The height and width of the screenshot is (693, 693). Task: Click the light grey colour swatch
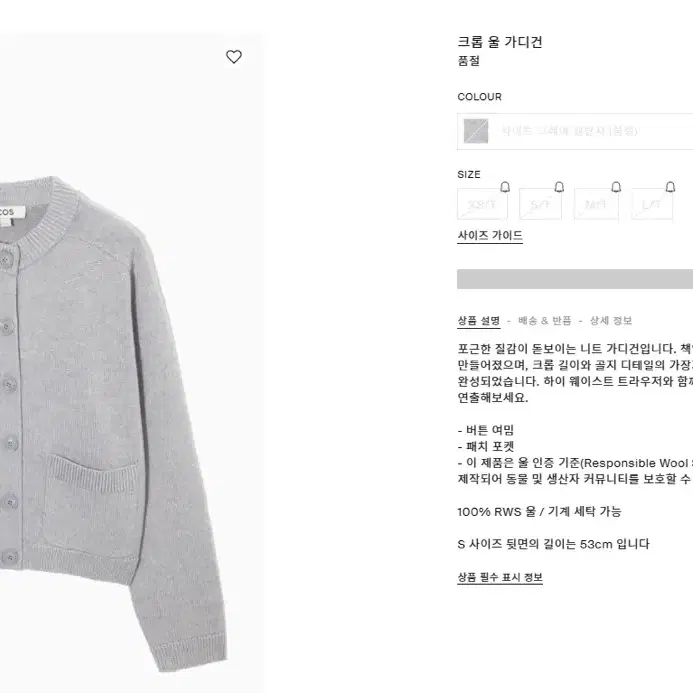coord(476,131)
